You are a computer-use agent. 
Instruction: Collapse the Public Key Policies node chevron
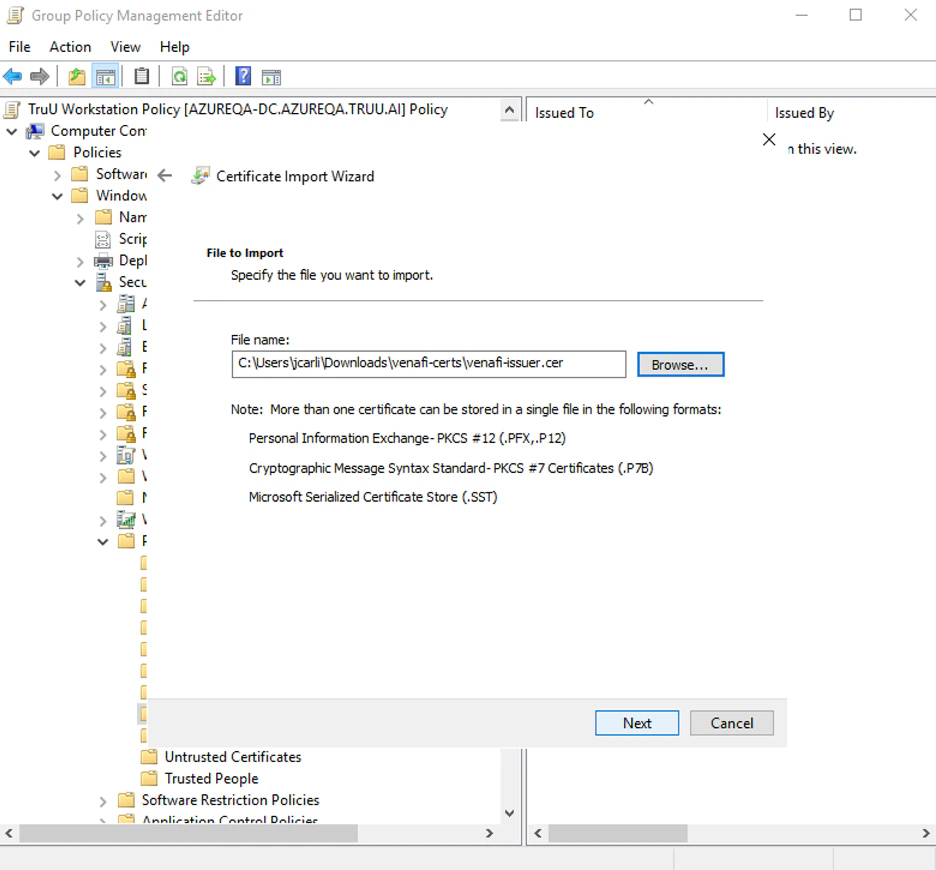pyautogui.click(x=103, y=542)
